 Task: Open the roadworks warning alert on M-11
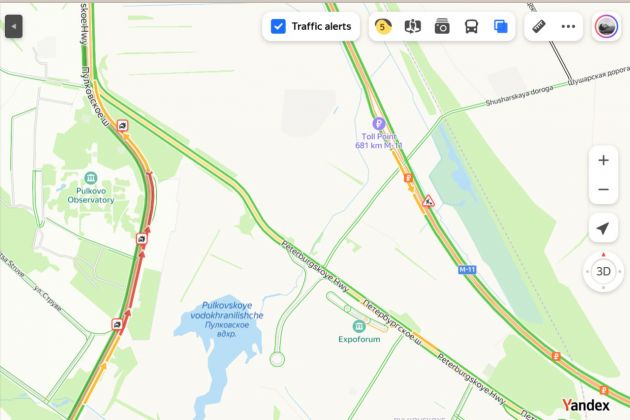[428, 201]
